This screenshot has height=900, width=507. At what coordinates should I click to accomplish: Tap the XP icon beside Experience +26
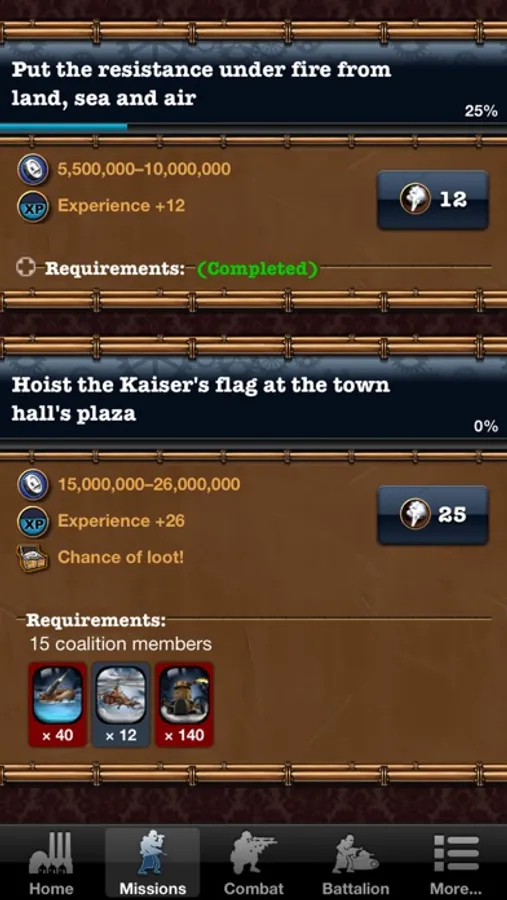[x=32, y=522]
